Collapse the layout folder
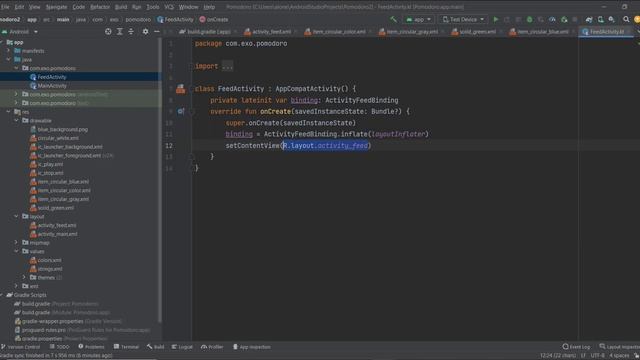The height and width of the screenshot is (360, 640). 16,216
